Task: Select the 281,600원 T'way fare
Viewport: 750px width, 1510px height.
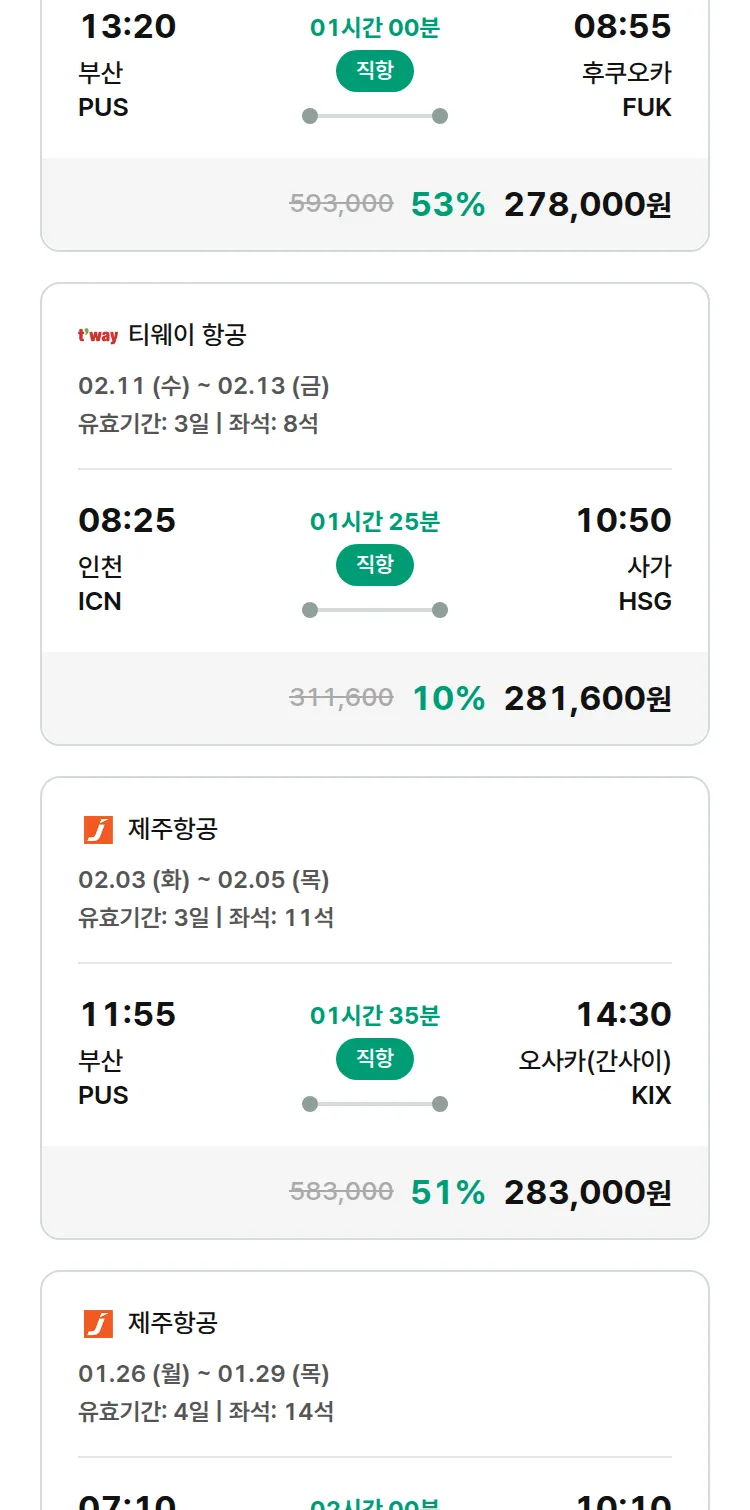Action: [587, 699]
